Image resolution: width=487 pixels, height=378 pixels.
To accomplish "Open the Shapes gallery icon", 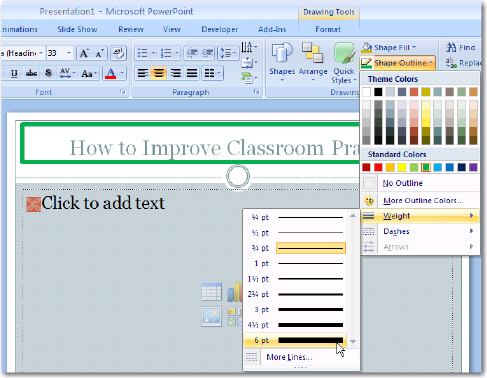I will 282,53.
